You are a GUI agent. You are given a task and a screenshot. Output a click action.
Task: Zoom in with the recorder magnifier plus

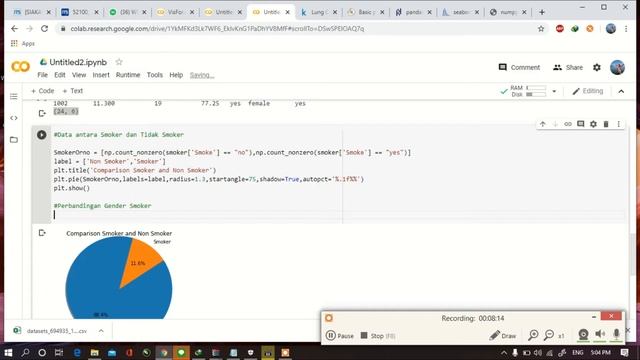coord(533,335)
